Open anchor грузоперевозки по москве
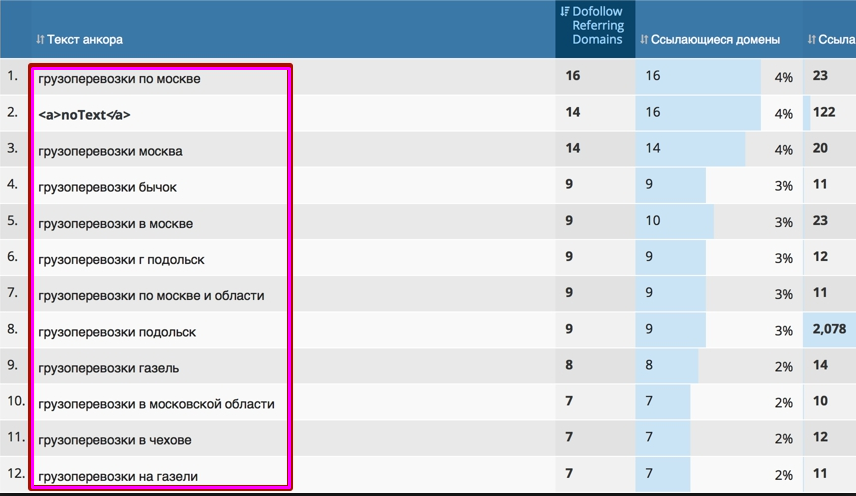Screen dimensions: 856x496 119,78
